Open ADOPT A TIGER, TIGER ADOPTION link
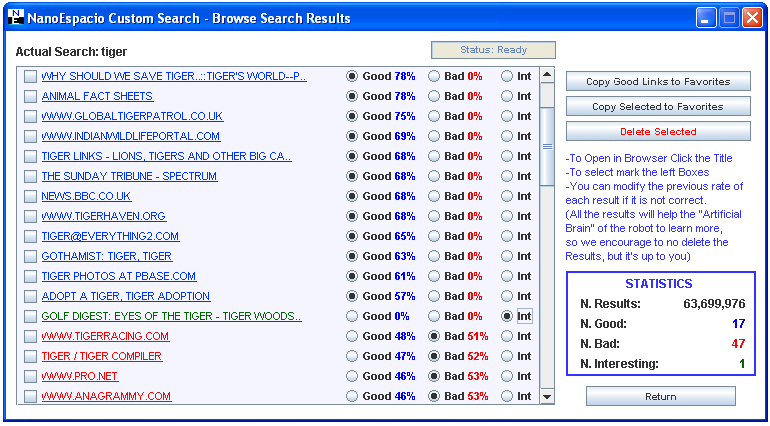 click(x=126, y=296)
